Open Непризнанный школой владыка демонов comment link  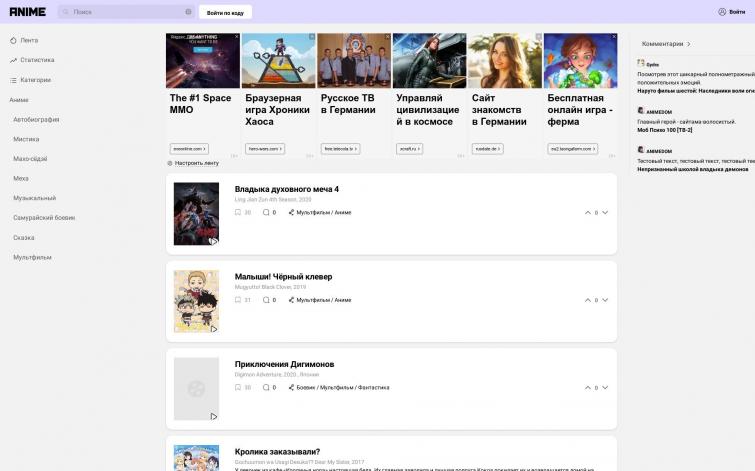point(693,170)
